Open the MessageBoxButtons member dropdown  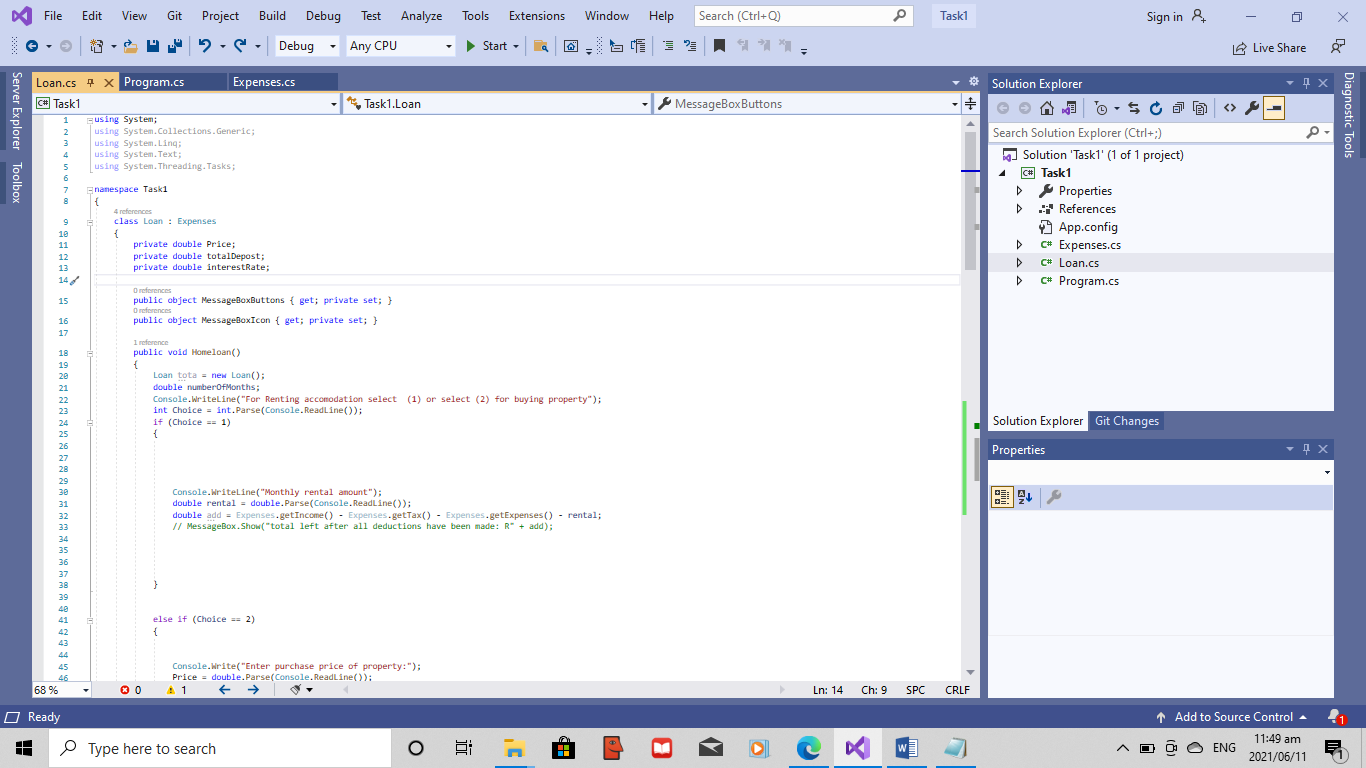click(808, 104)
